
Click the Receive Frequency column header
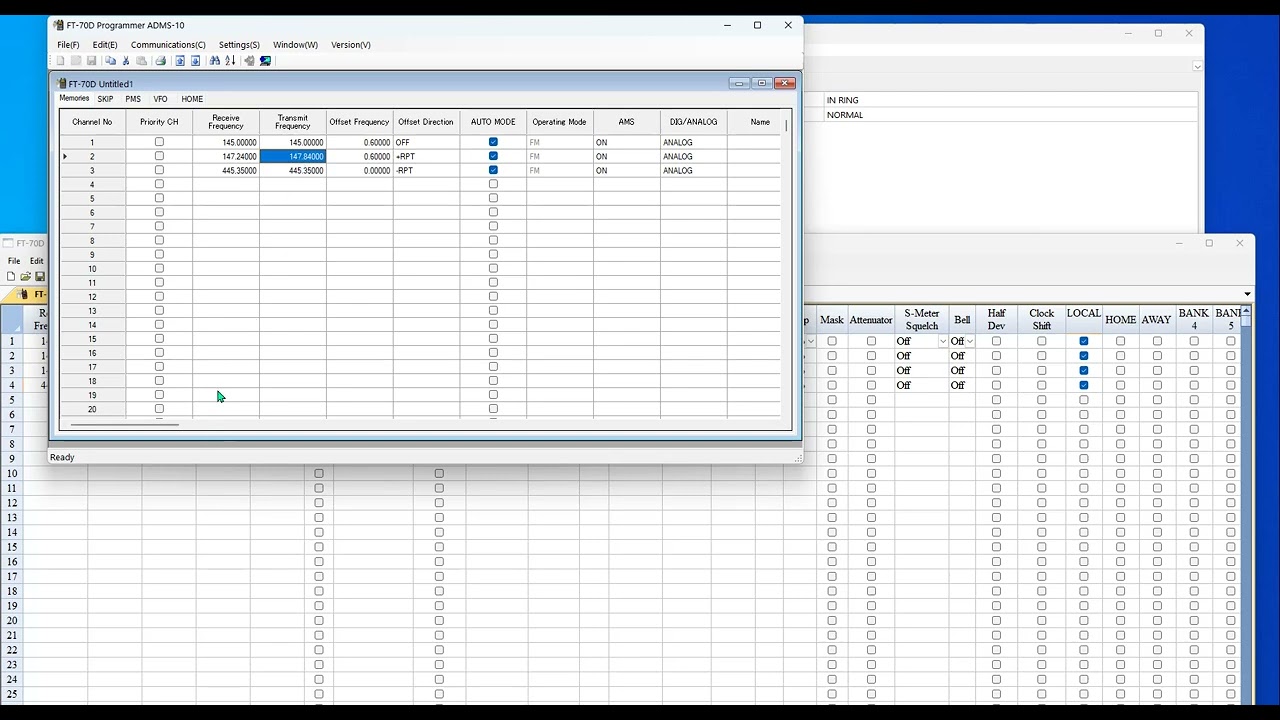tap(226, 122)
